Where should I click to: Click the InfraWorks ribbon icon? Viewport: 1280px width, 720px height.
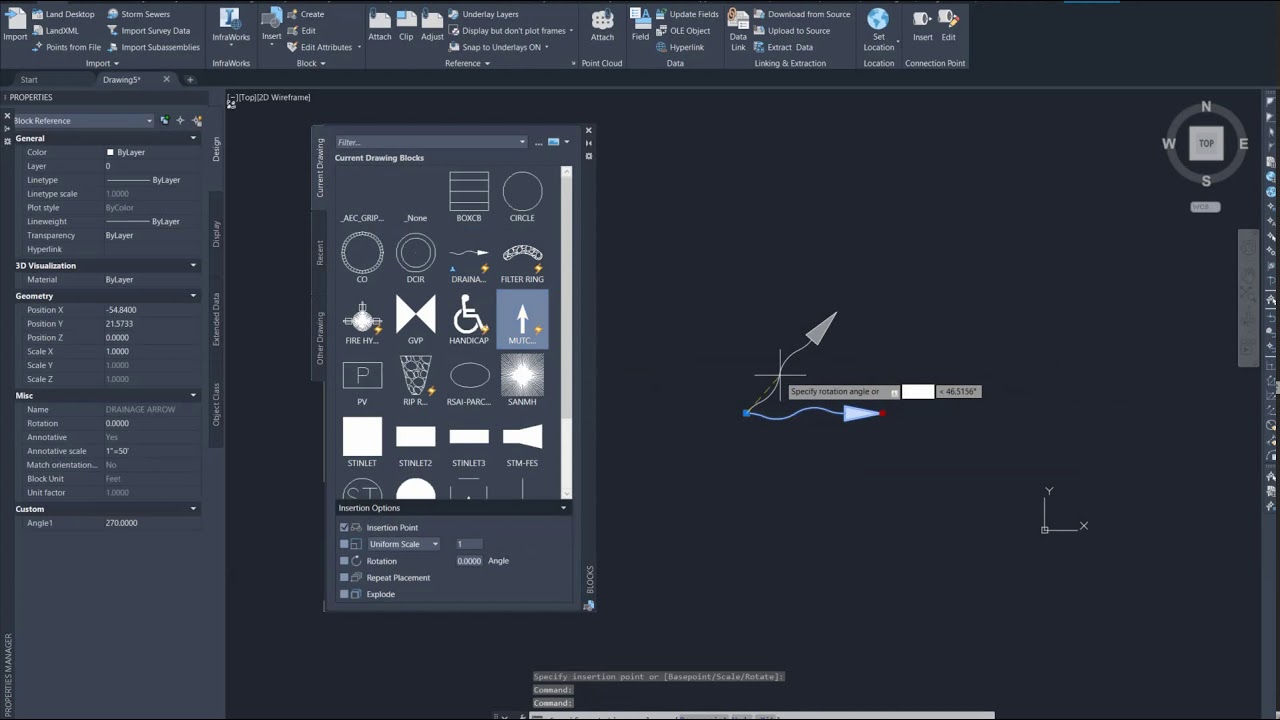(x=231, y=26)
